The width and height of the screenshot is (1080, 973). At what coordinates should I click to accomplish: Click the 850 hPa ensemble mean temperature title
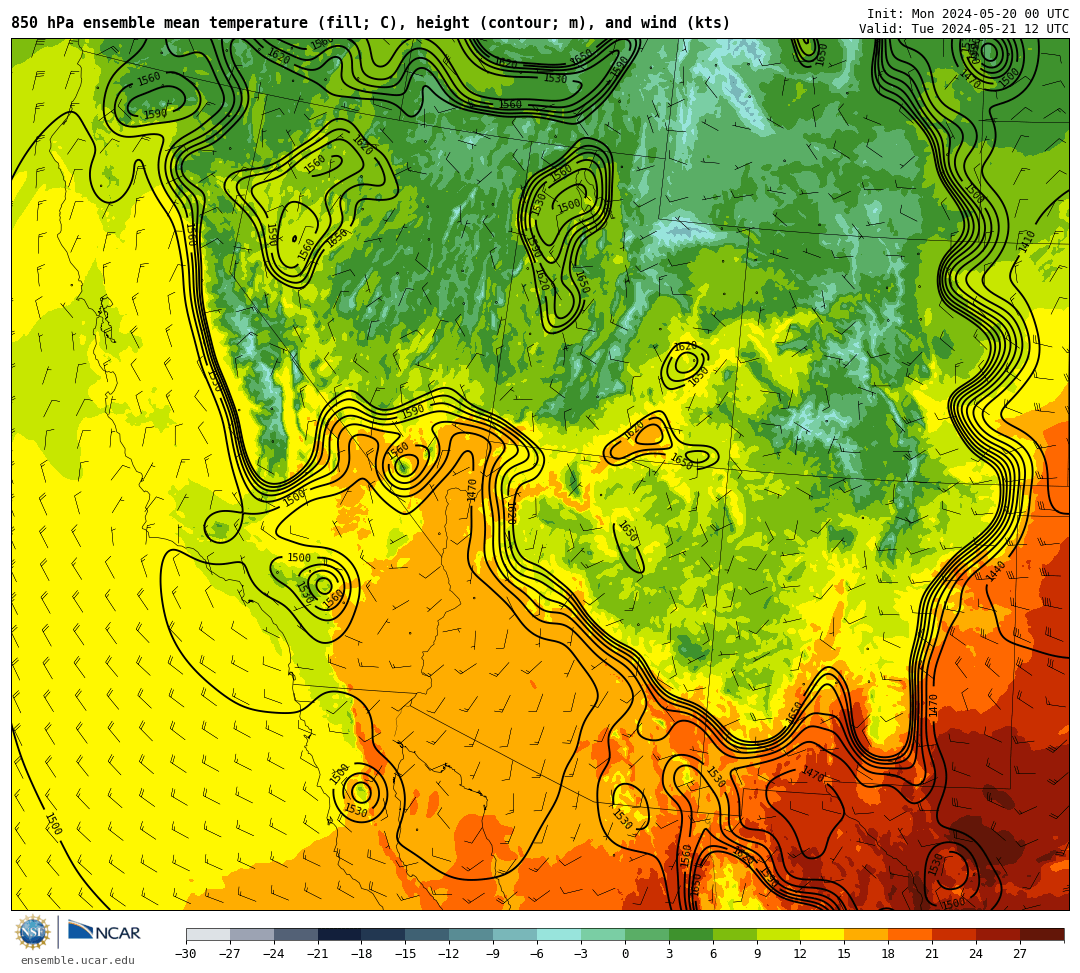(371, 23)
